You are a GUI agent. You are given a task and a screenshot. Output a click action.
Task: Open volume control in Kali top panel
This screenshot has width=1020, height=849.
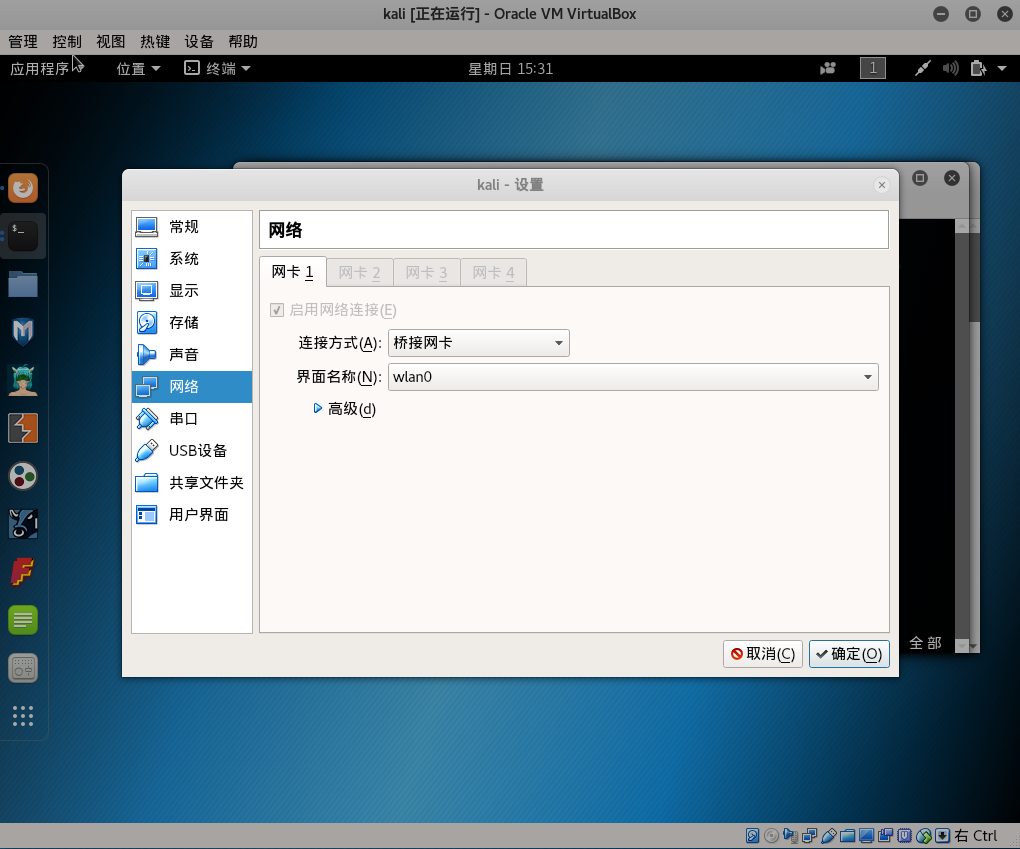point(950,68)
